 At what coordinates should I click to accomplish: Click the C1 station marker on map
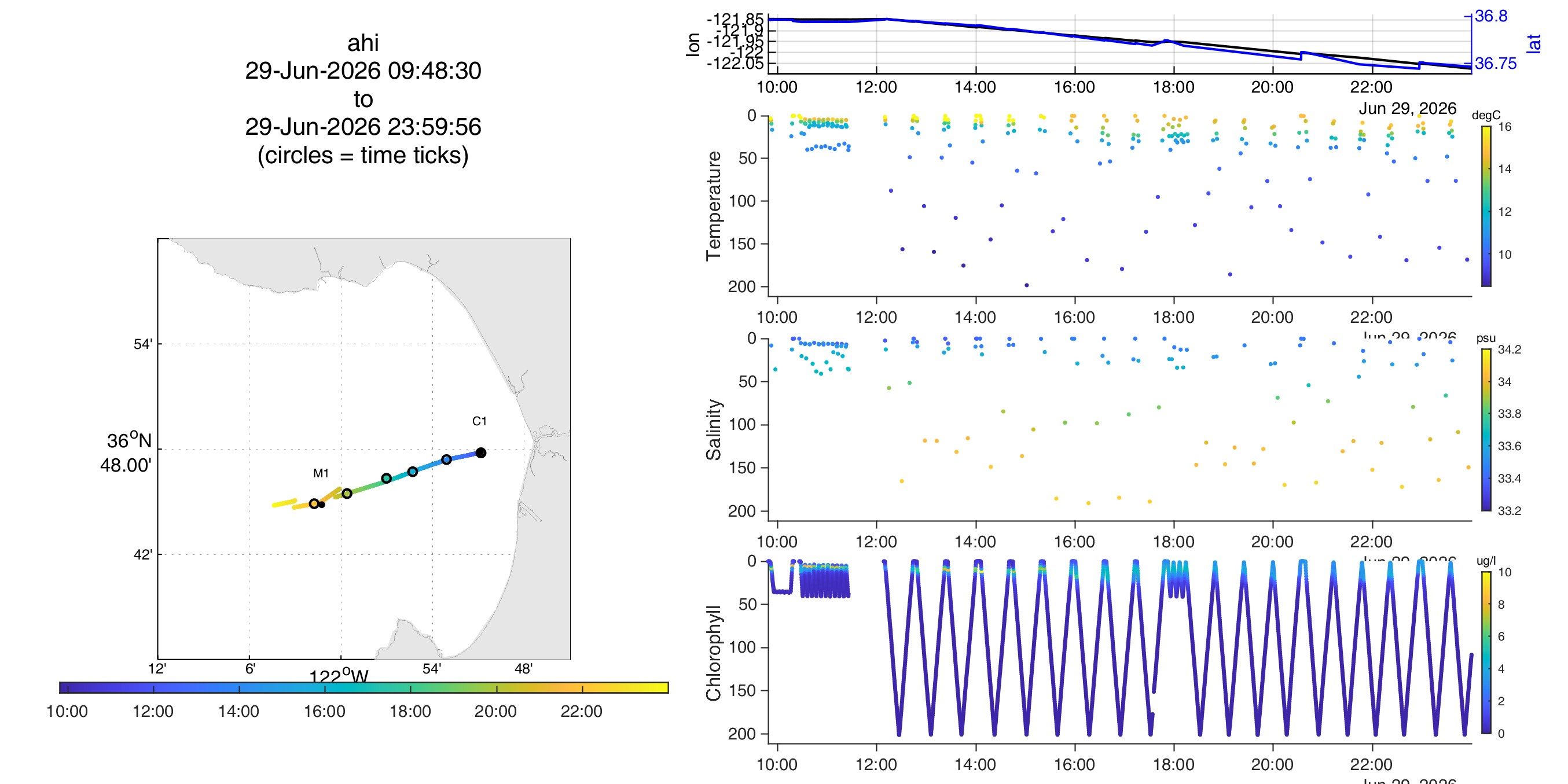(x=481, y=452)
